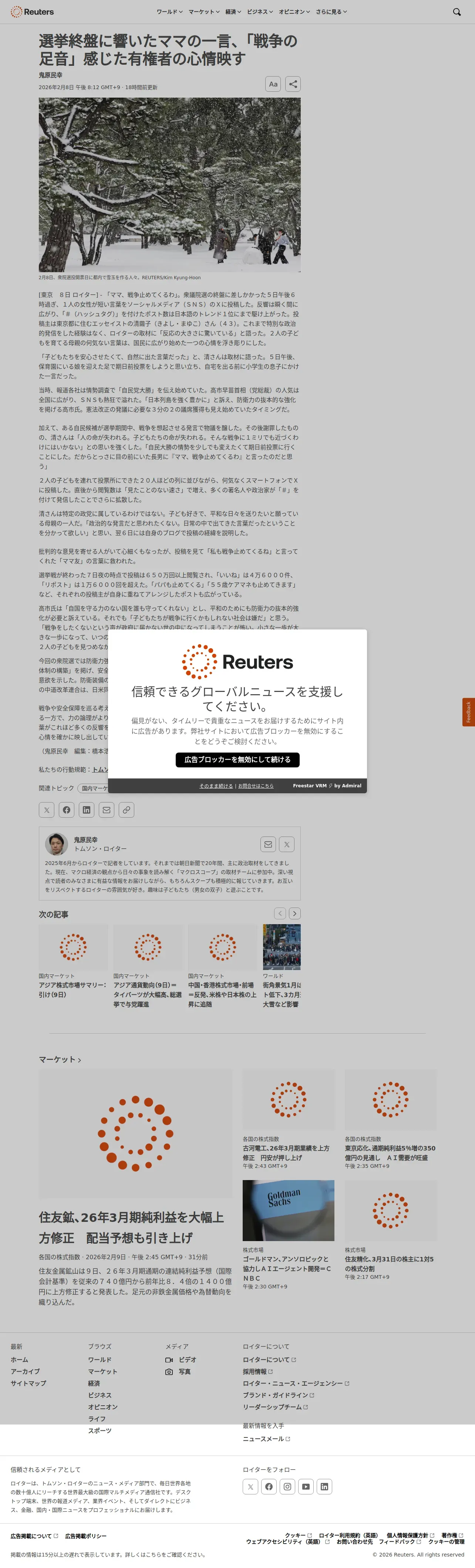Open footer 写真 media link
The height and width of the screenshot is (1568, 475).
[178, 1371]
